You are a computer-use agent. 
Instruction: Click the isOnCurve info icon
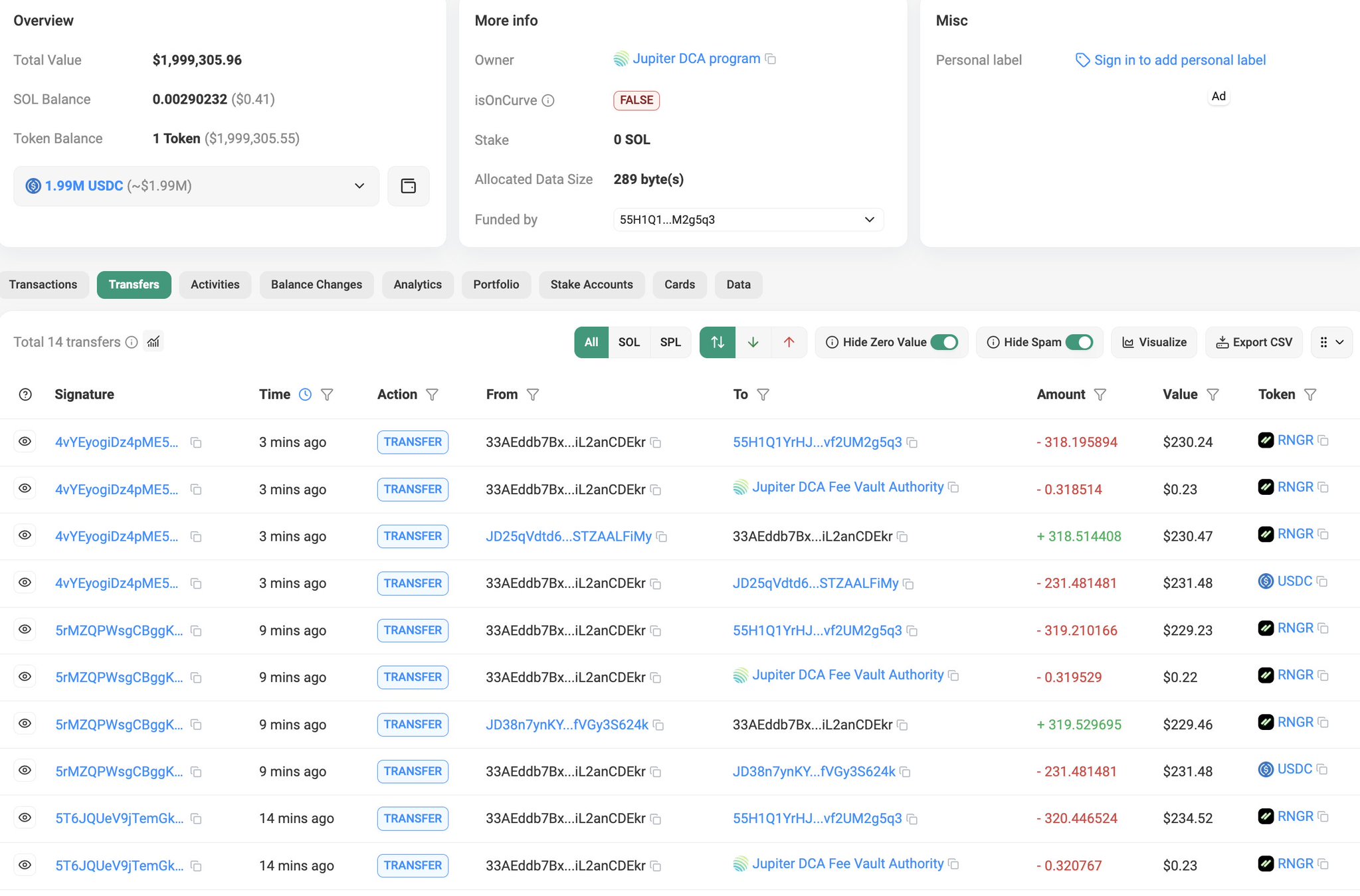548,100
